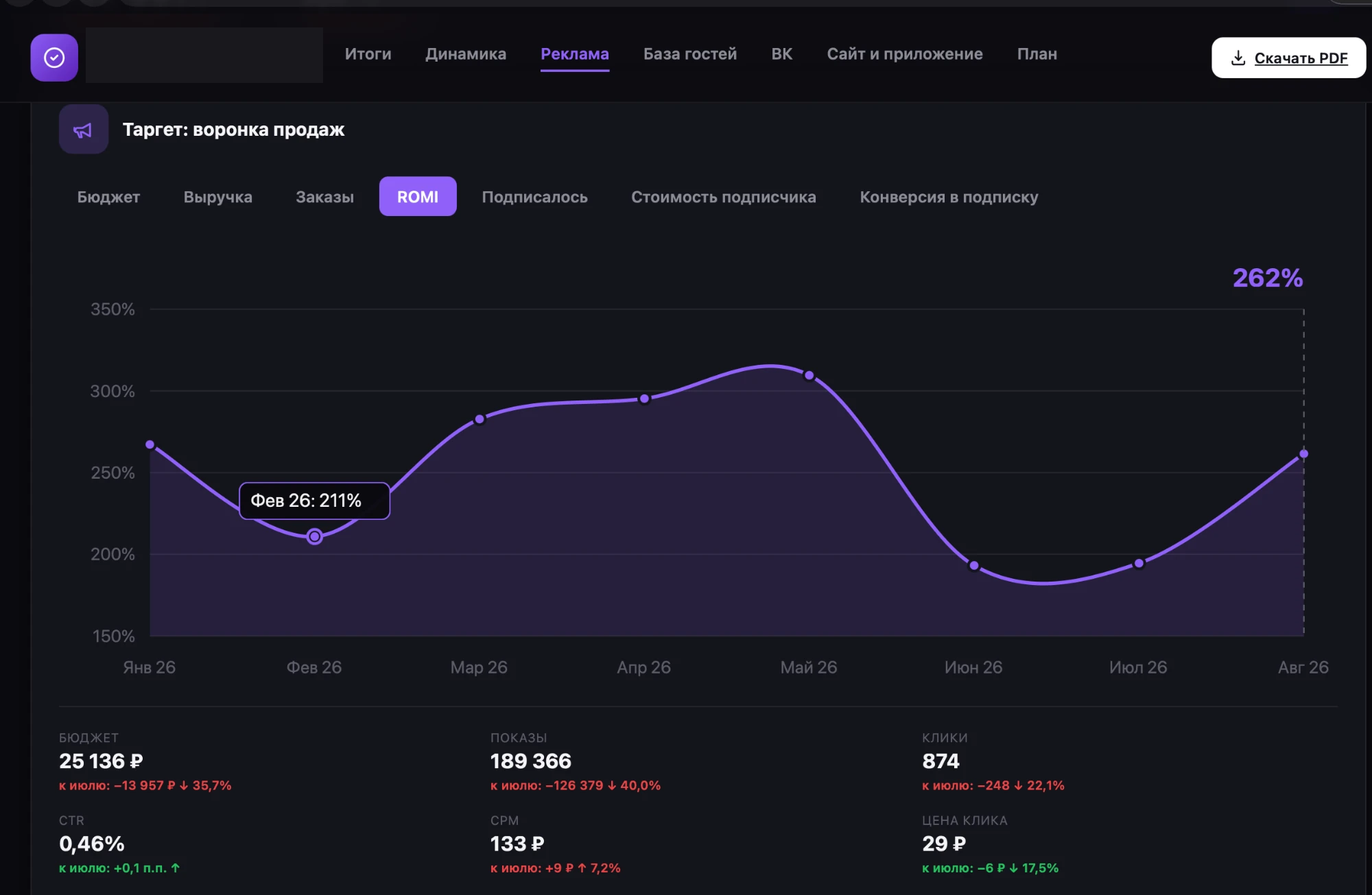This screenshot has width=1372, height=895.
Task: Click the 350% axis label
Action: pyautogui.click(x=113, y=309)
